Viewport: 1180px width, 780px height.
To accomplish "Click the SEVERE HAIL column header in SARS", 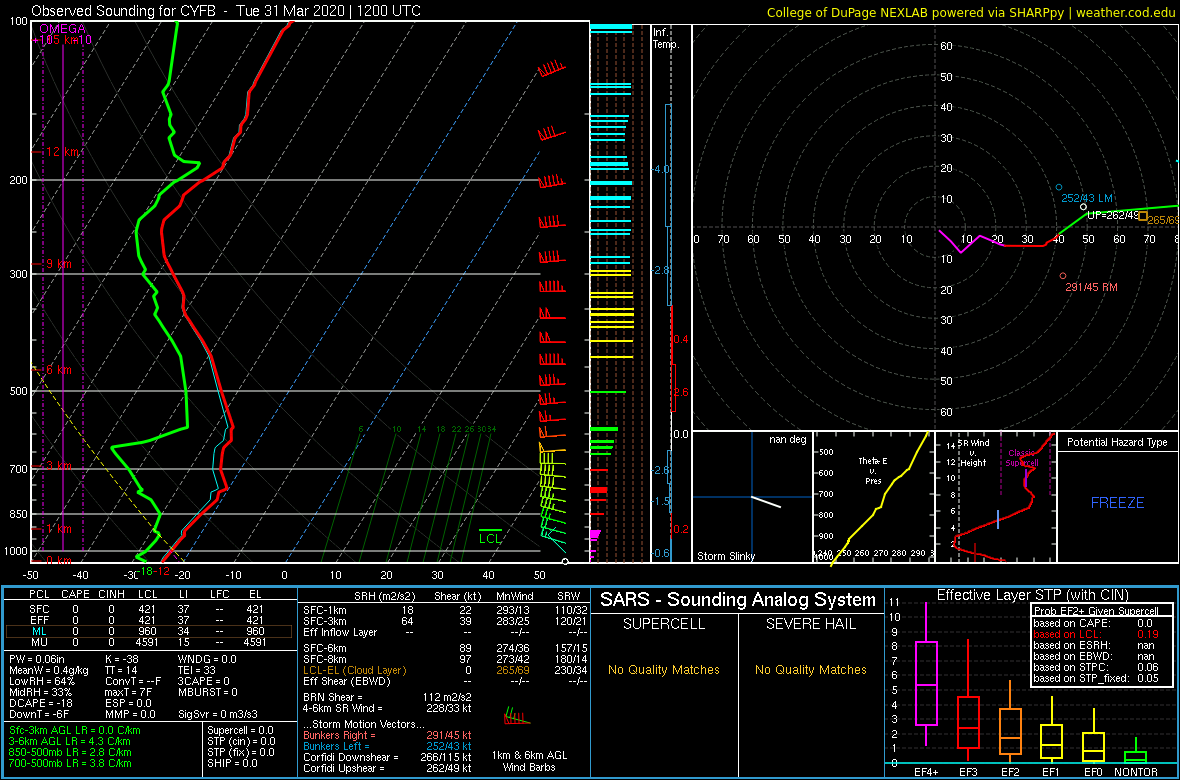I will 810,626.
